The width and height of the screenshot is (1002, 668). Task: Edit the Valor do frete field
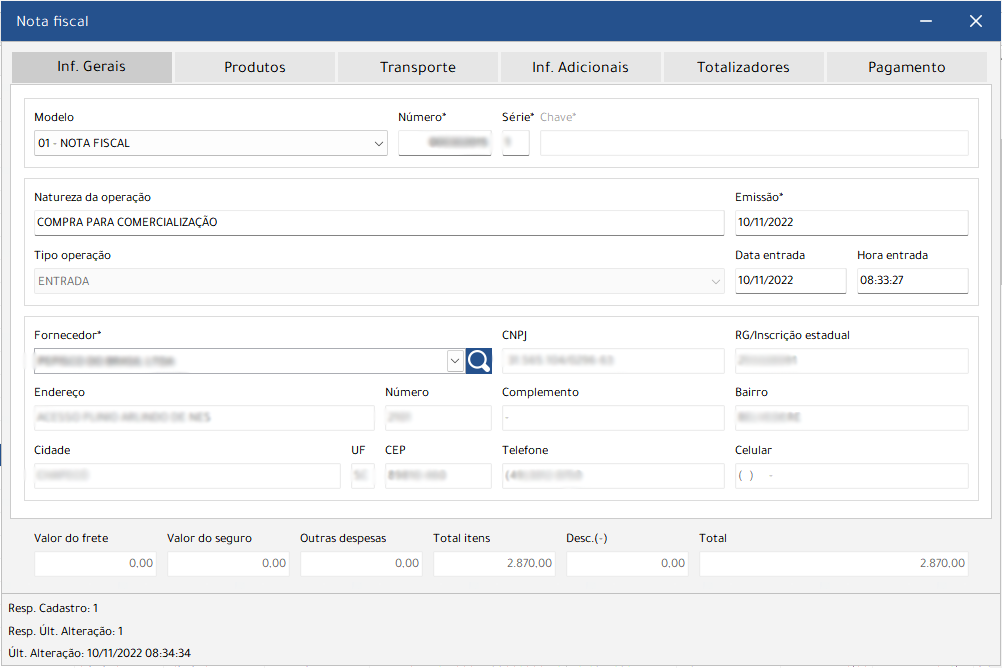[95, 564]
